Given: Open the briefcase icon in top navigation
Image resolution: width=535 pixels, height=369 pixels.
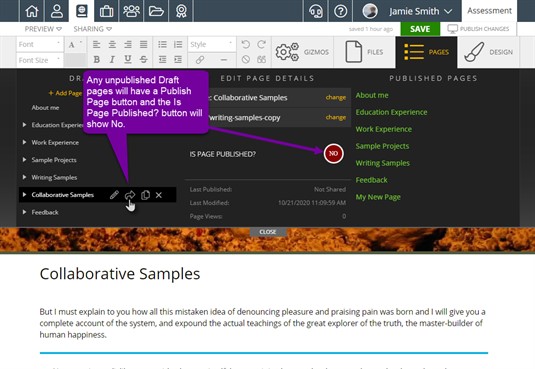Looking at the screenshot, I should tap(106, 11).
